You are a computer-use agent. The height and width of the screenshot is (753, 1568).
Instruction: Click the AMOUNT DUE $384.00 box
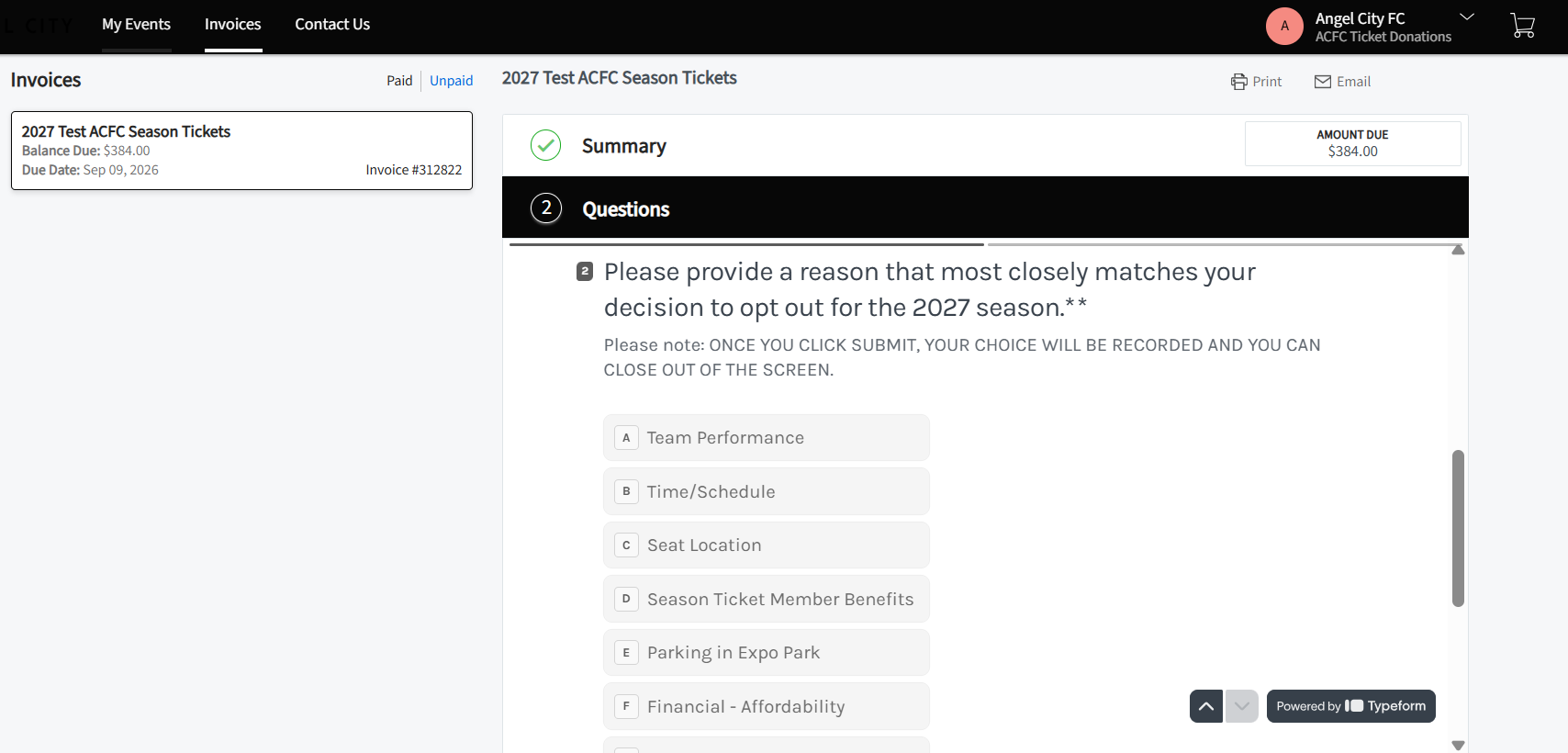tap(1352, 143)
